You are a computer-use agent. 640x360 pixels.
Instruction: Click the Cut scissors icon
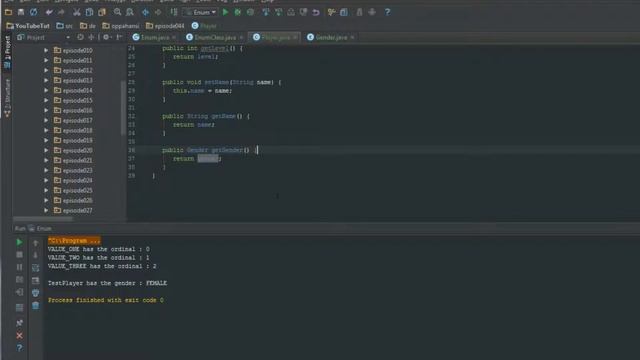(76, 12)
